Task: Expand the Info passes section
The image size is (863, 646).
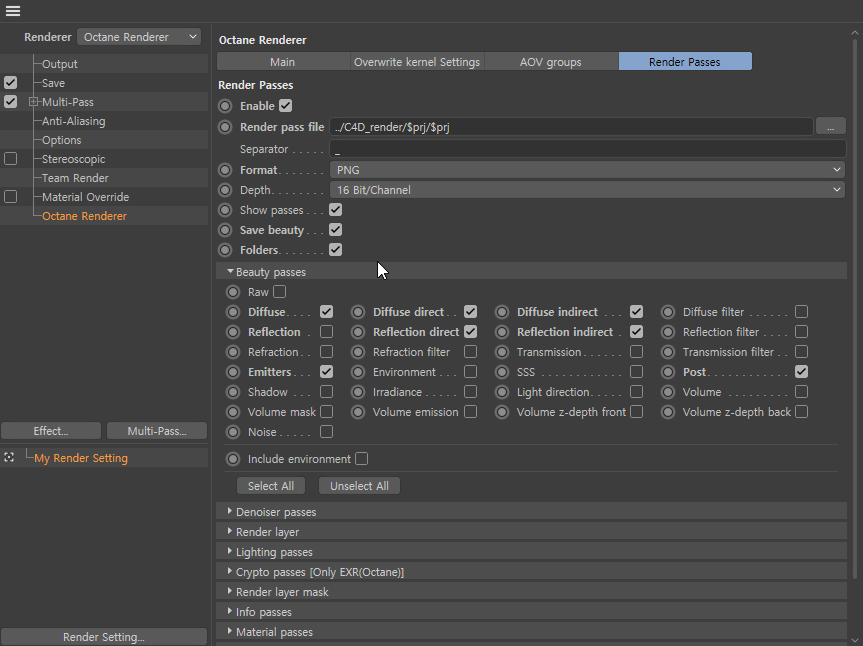Action: (x=230, y=612)
